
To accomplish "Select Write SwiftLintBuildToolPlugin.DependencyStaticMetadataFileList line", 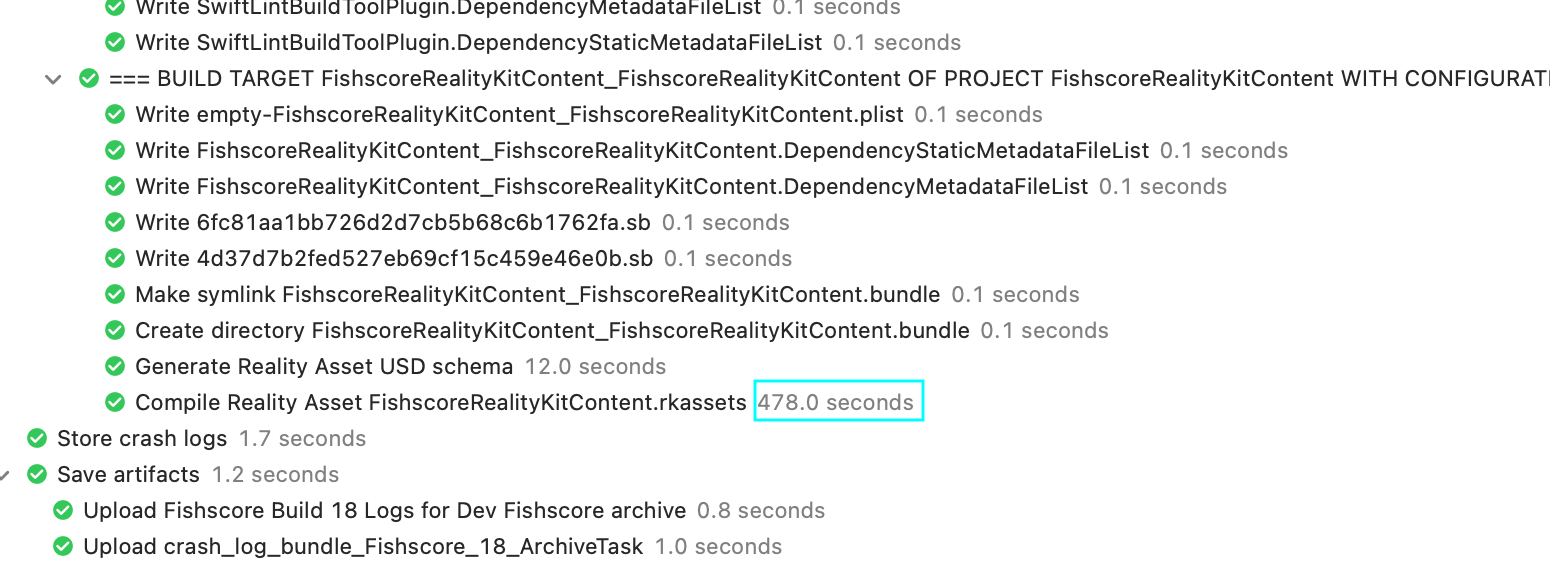I will click(479, 42).
